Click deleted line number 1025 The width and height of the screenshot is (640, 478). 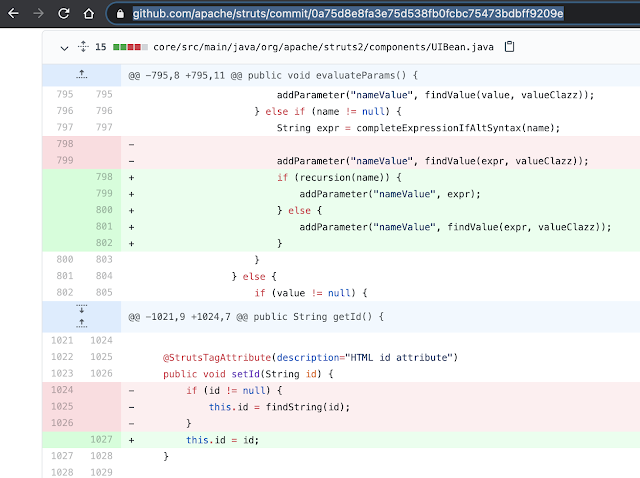62,407
